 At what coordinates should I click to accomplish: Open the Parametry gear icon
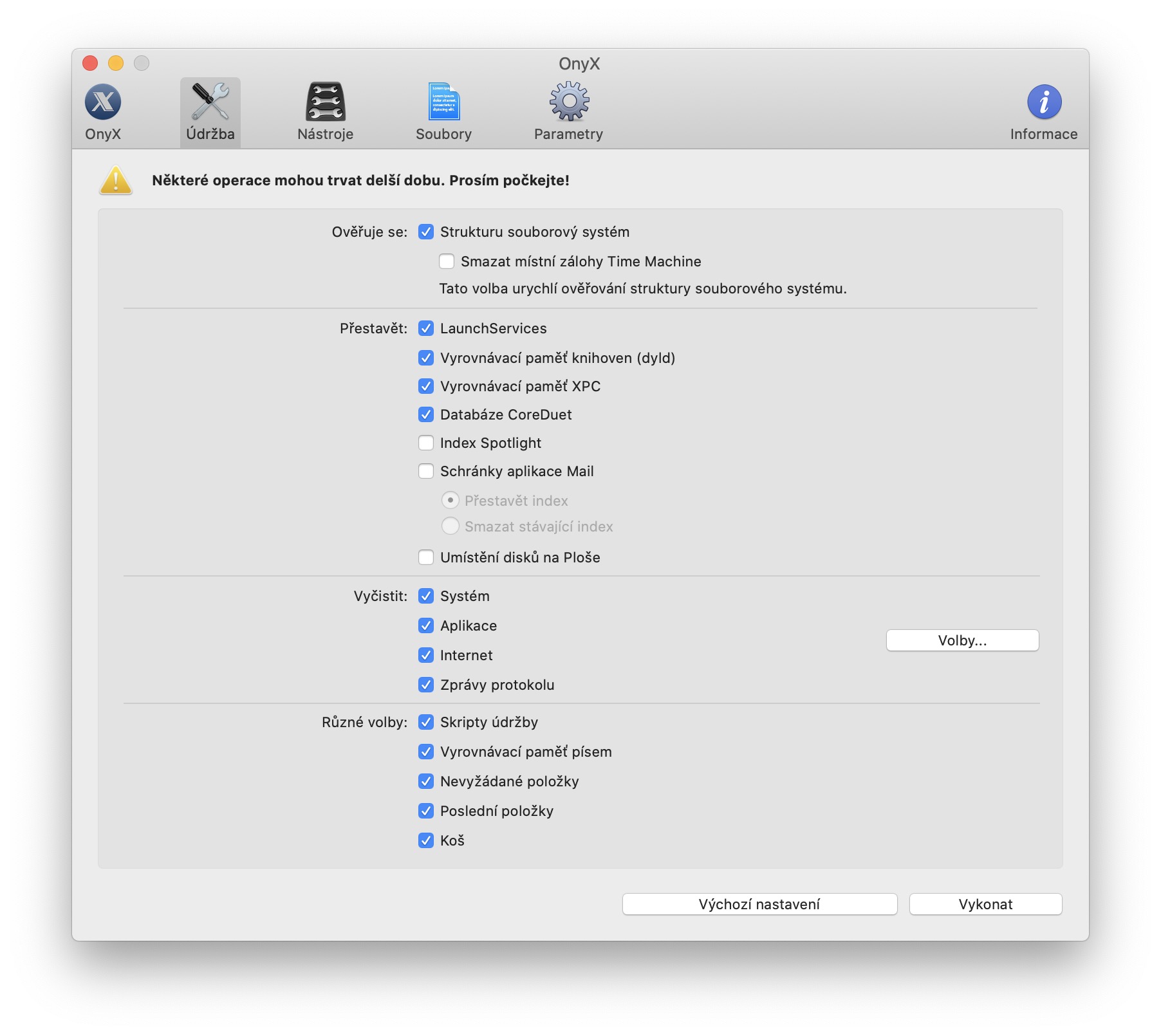coord(569,102)
